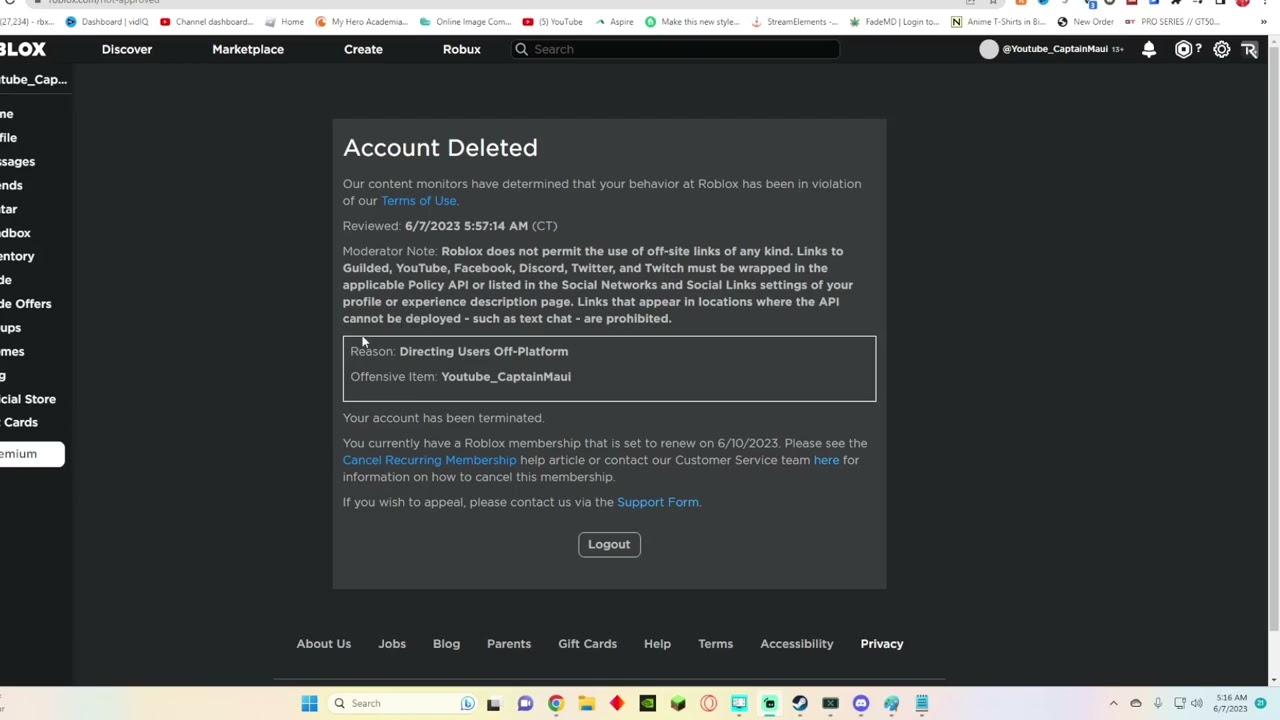1280x720 pixels.
Task: Show hidden system tray icons
Action: point(1113,703)
